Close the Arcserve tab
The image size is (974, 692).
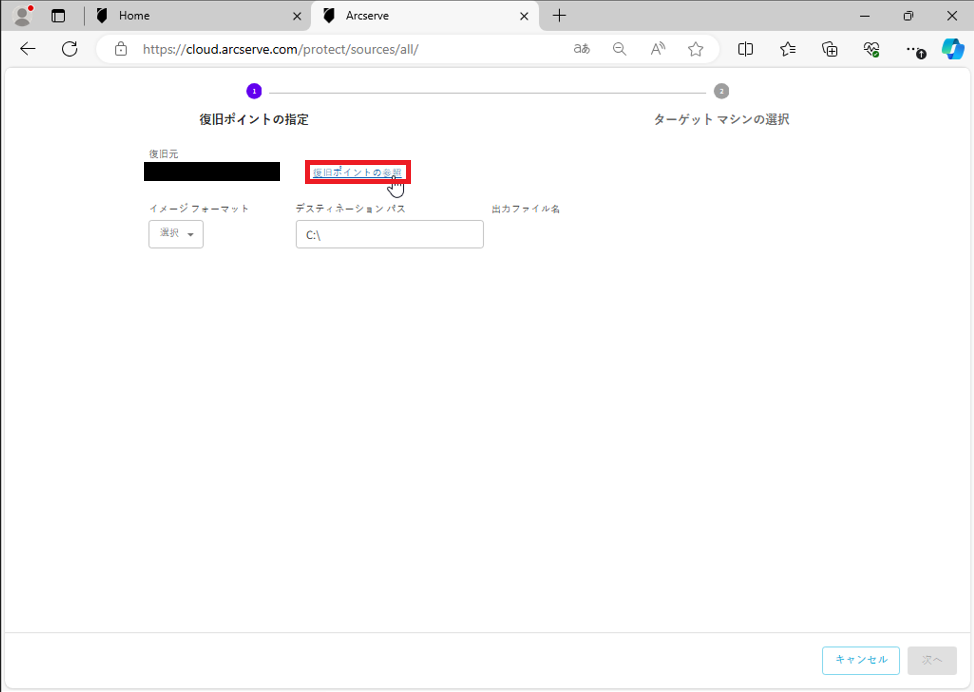point(524,16)
